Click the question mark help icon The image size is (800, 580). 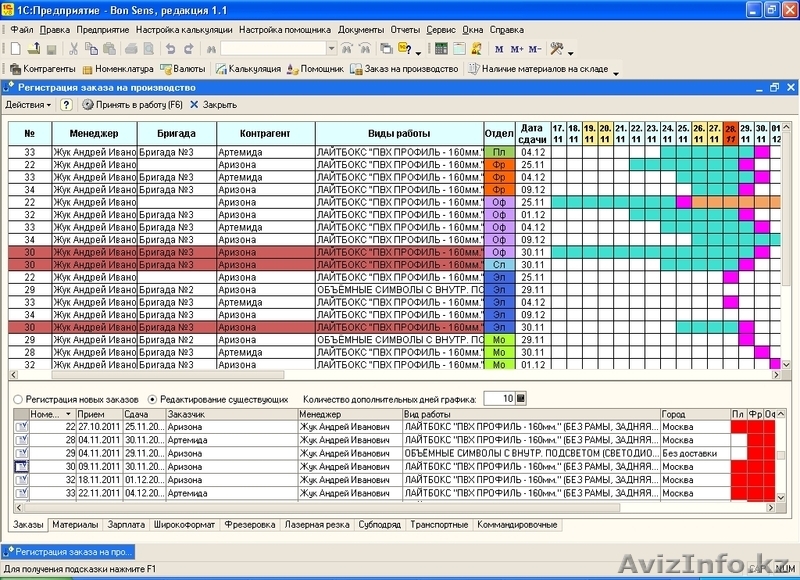point(66,104)
